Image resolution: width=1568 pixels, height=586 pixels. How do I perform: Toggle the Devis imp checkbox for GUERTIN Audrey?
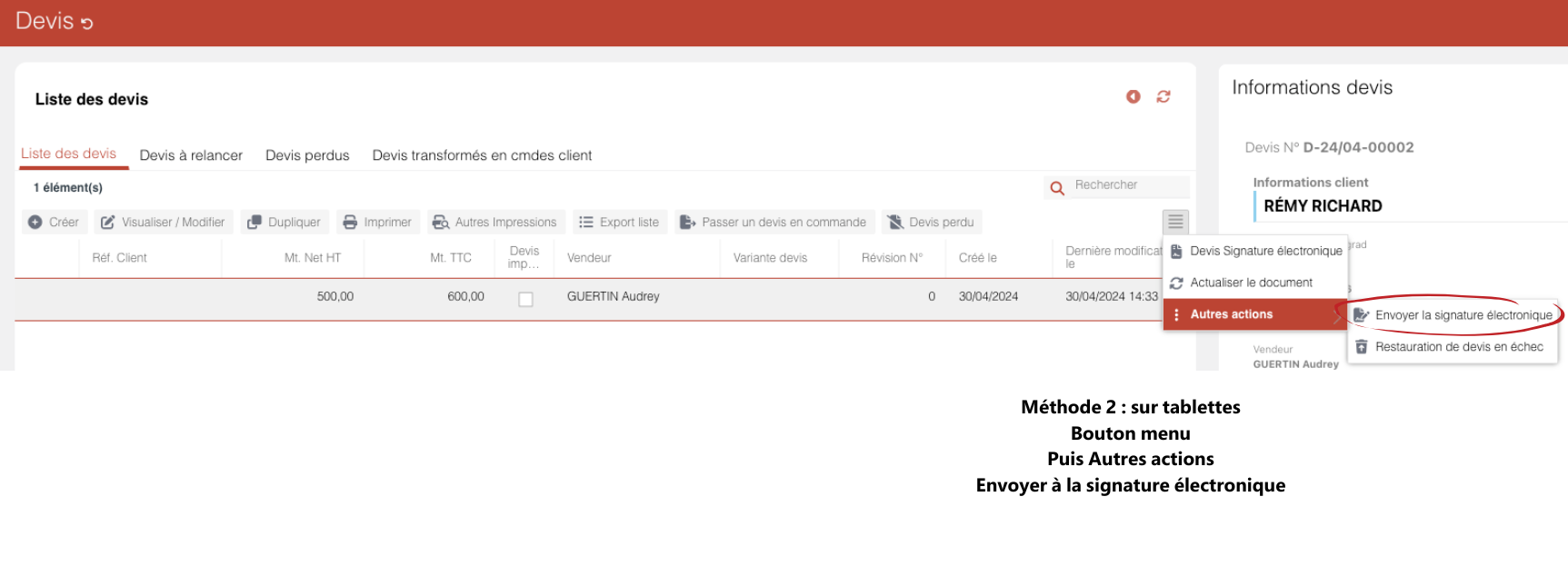tap(525, 299)
